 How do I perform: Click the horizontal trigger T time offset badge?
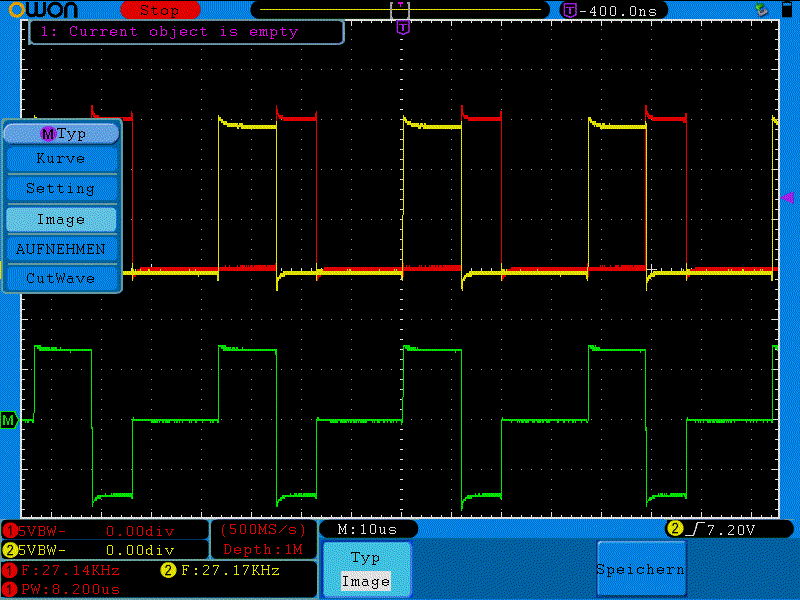point(614,10)
